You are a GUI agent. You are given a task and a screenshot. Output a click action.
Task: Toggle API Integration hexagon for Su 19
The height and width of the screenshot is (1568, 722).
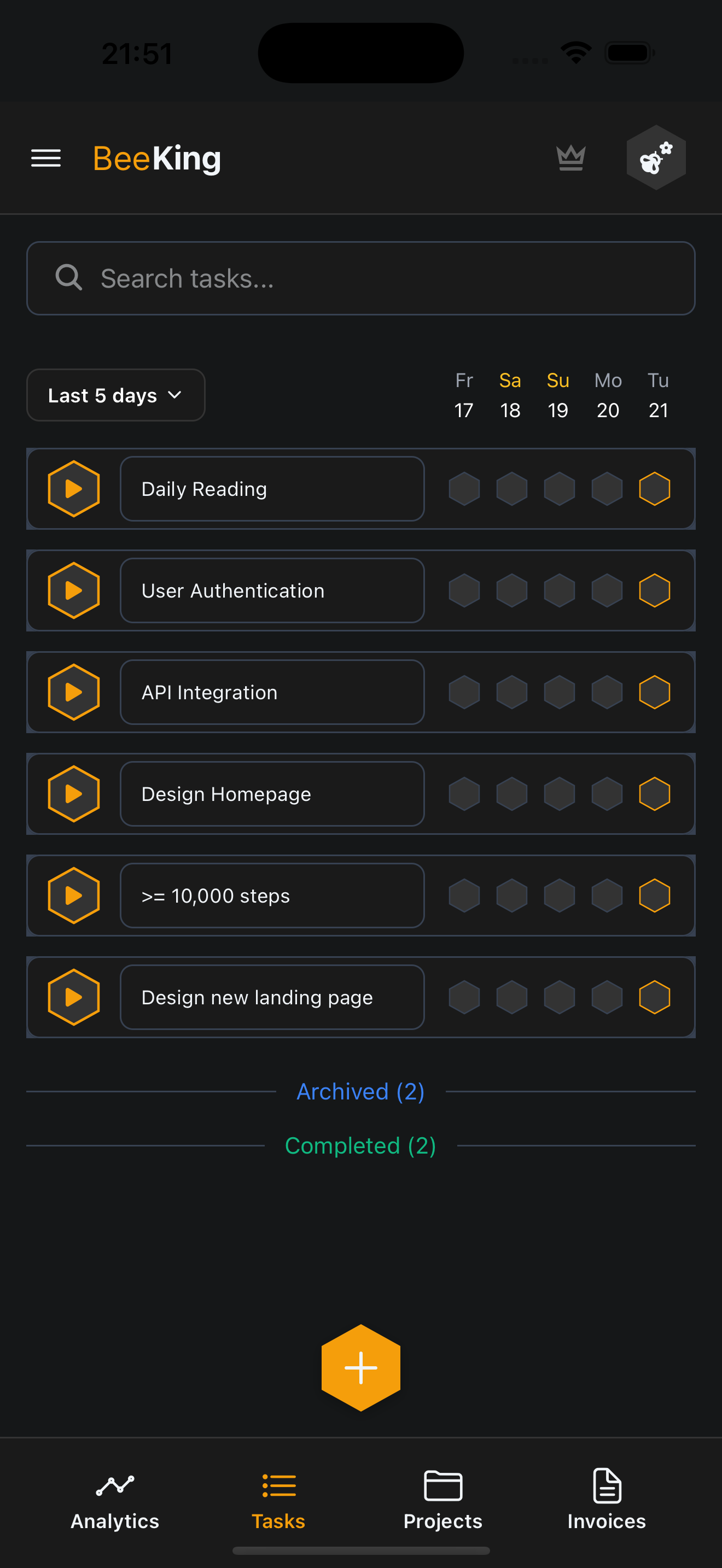559,692
